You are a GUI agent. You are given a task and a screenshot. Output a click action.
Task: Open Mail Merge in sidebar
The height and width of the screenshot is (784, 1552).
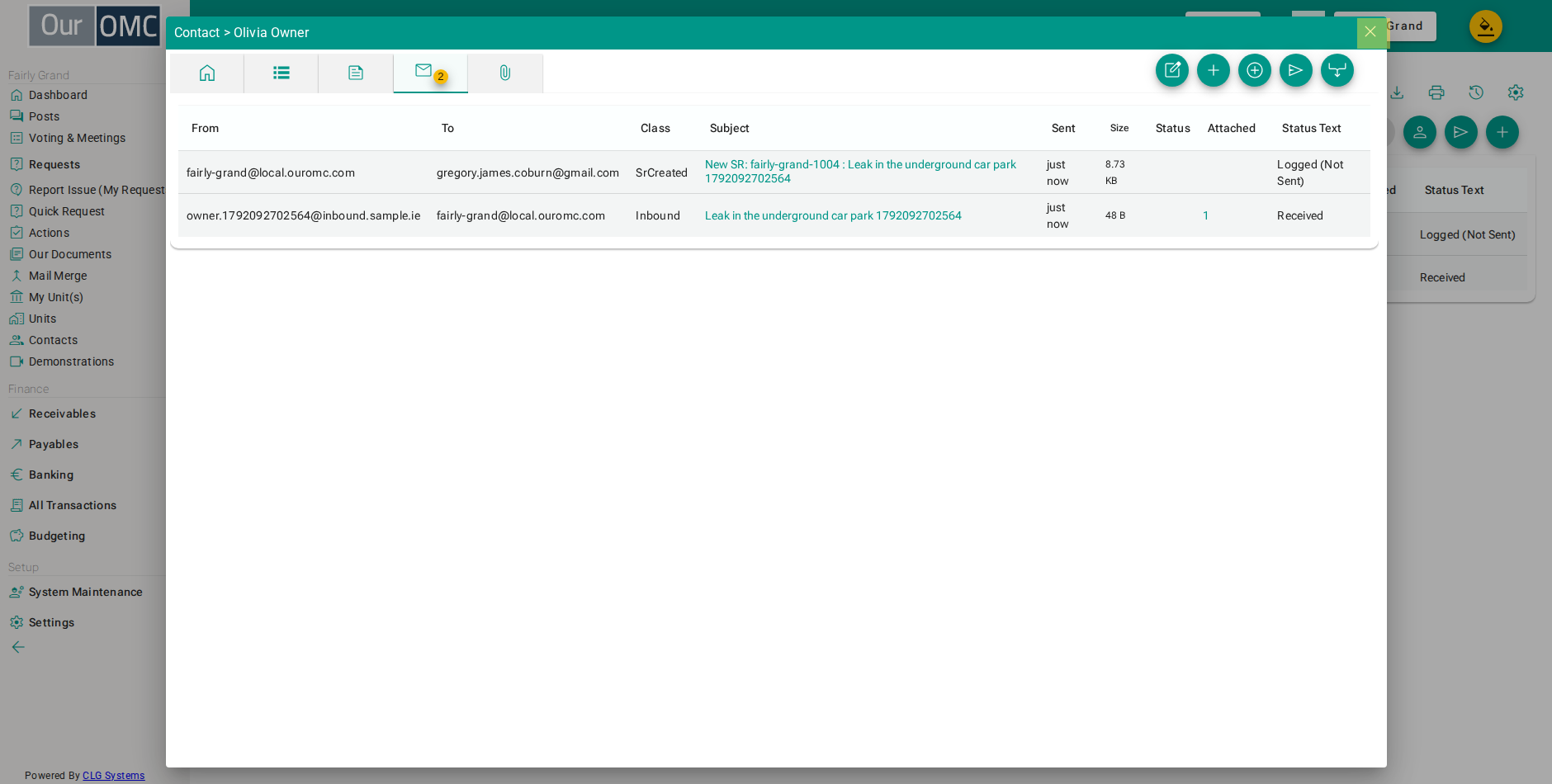58,276
